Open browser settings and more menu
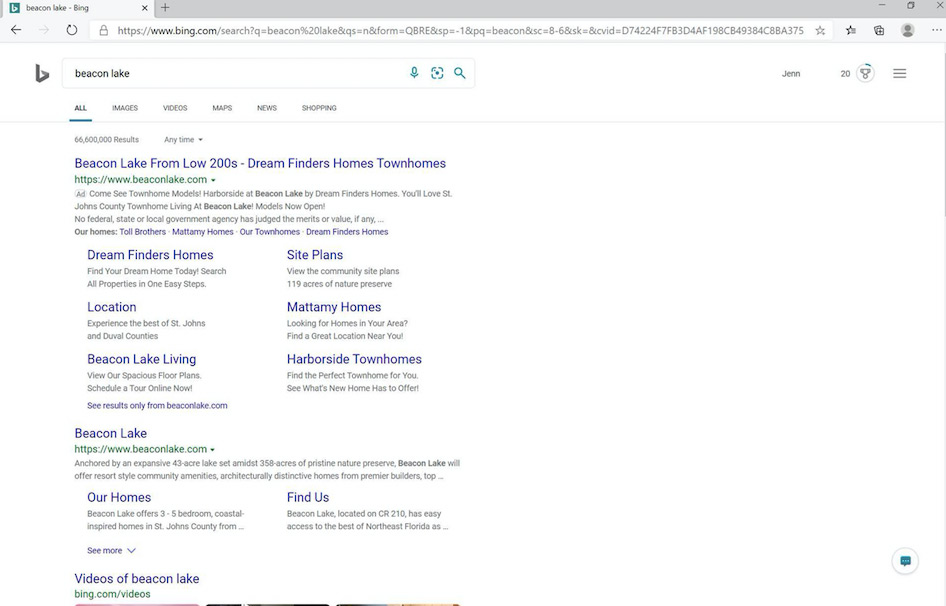Image resolution: width=946 pixels, height=606 pixels. (936, 30)
